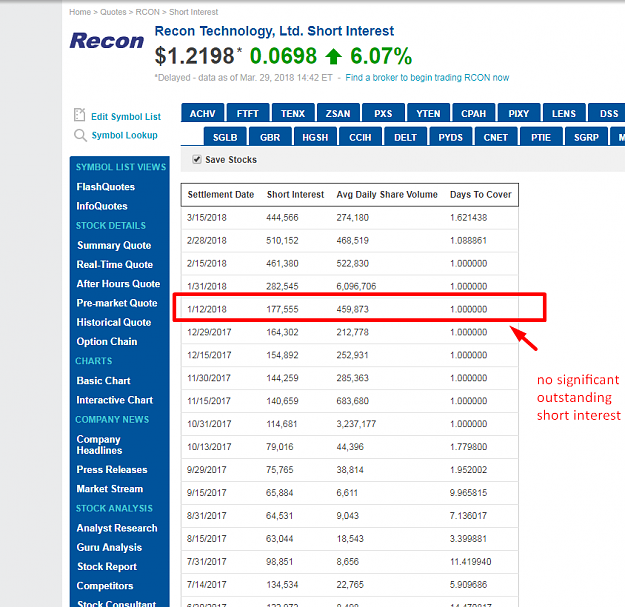
Task: Select the DELT symbol tab
Action: pyautogui.click(x=405, y=137)
